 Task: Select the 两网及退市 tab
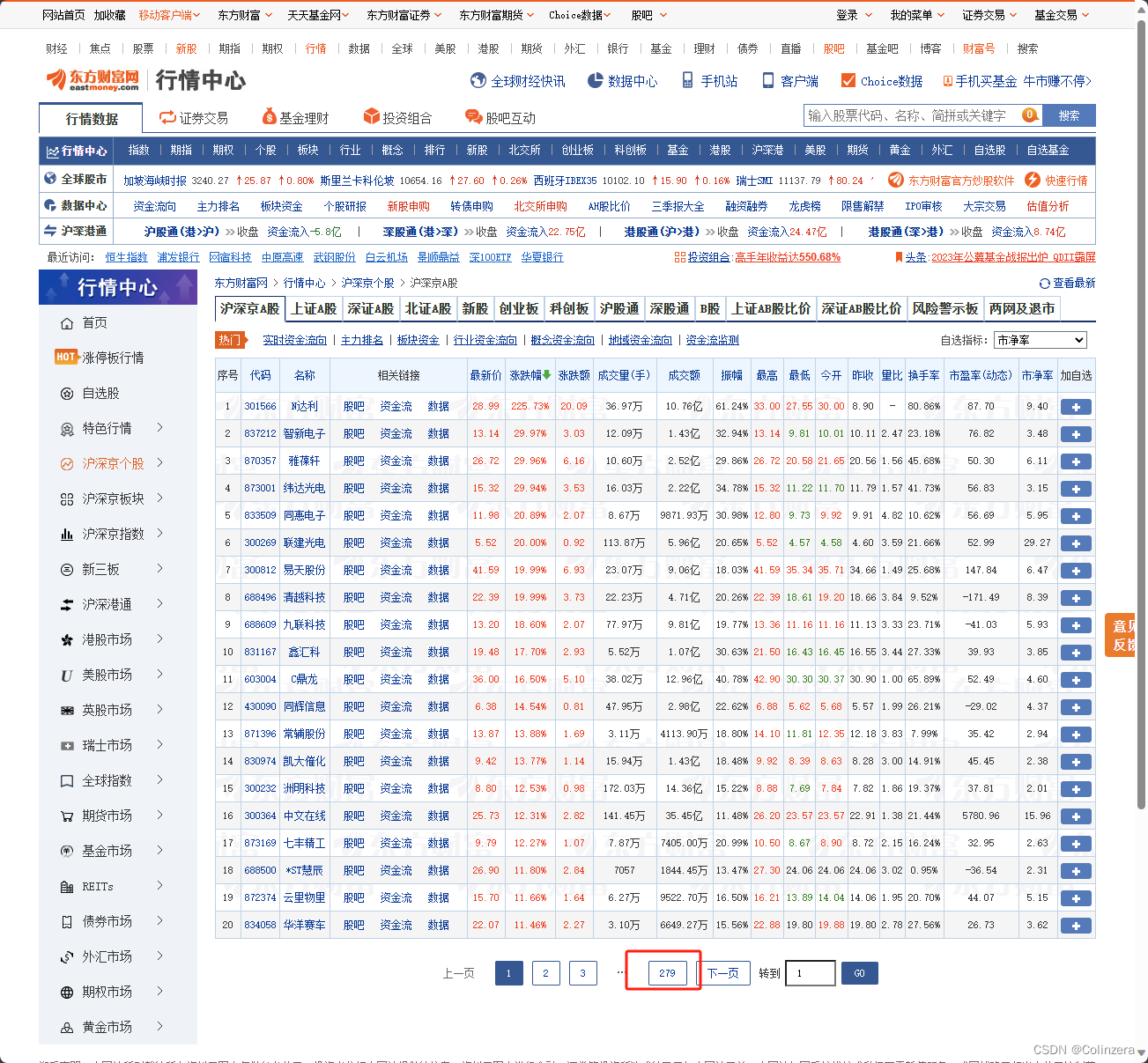tap(1022, 309)
